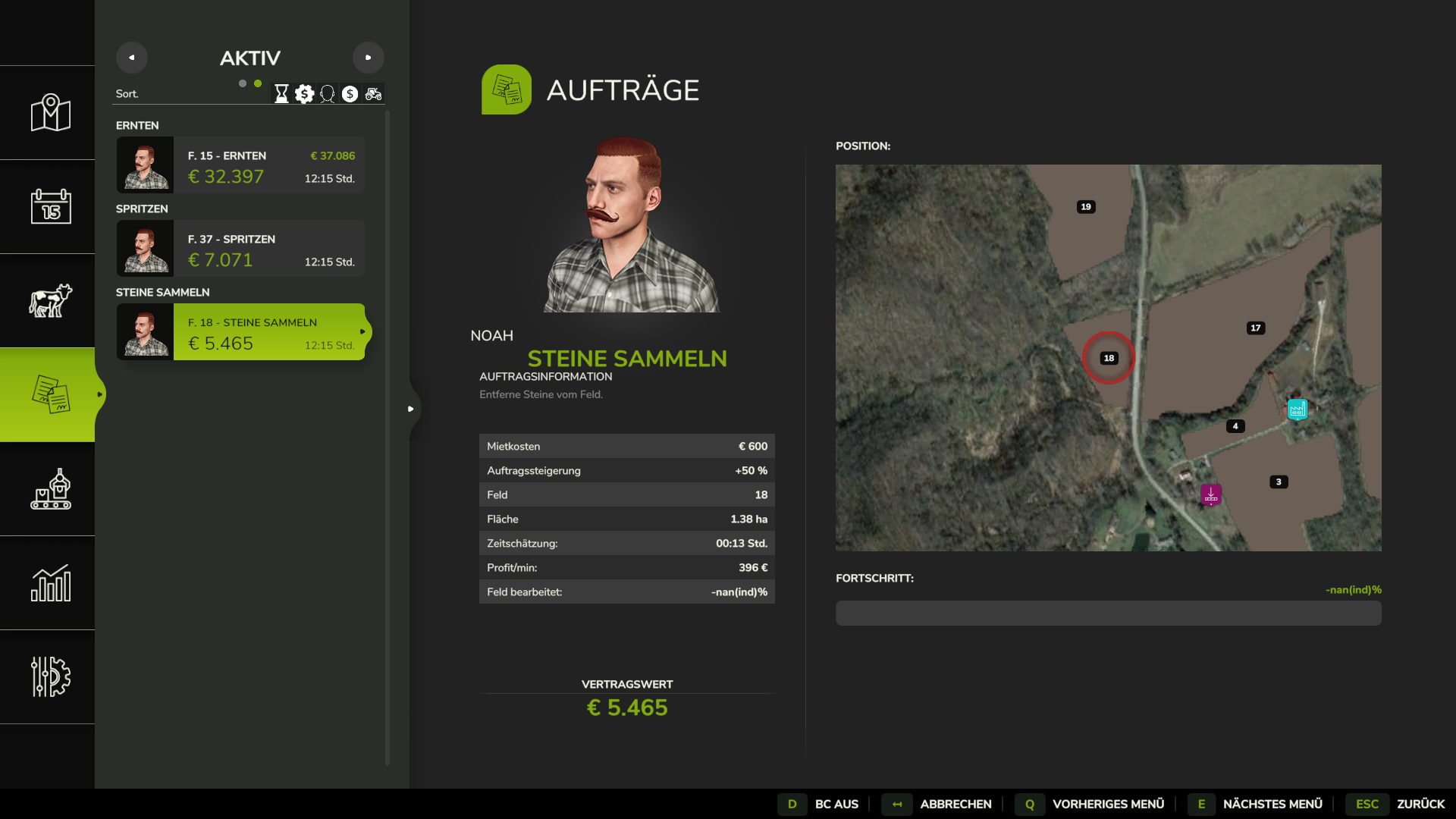The height and width of the screenshot is (819, 1456).
Task: Sort contracts by hourglass time icon
Action: [281, 94]
